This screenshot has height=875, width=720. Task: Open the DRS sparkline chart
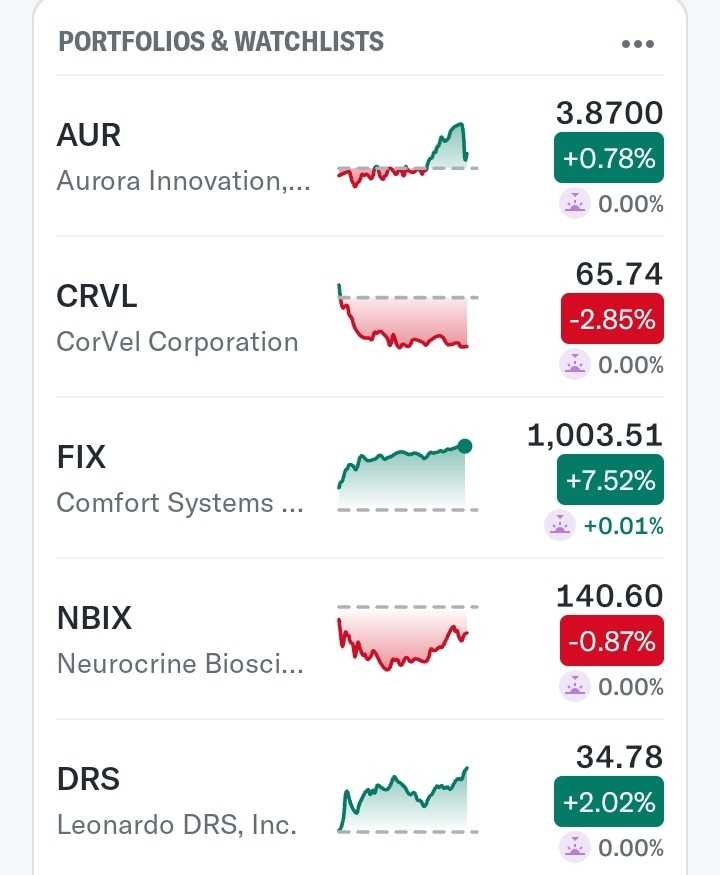(407, 800)
